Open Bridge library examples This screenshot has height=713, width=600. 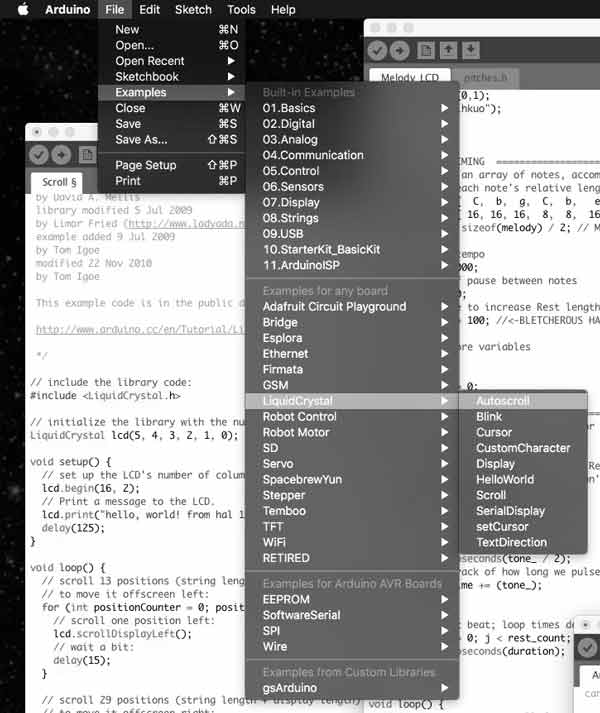coord(352,322)
